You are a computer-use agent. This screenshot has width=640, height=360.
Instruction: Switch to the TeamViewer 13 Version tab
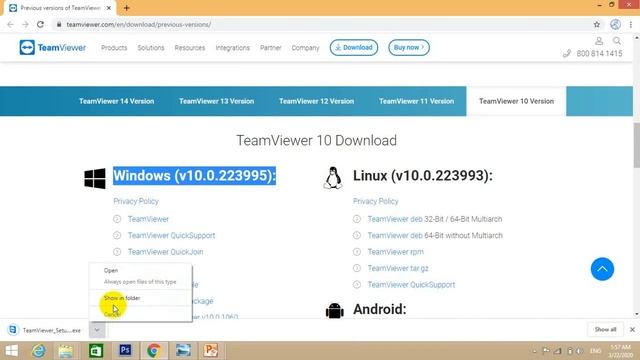click(x=216, y=101)
